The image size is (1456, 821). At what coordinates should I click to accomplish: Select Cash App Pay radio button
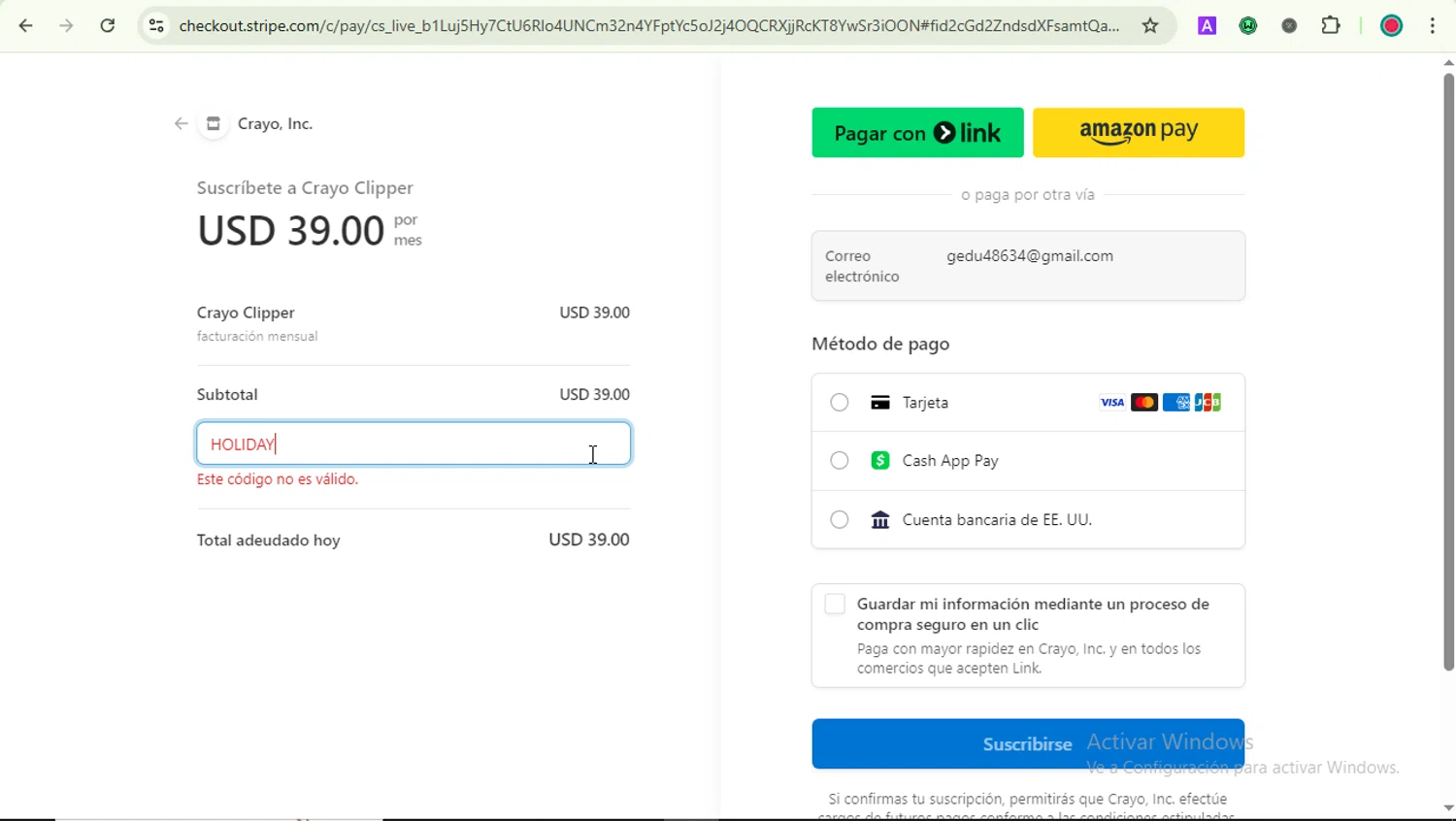coord(840,461)
